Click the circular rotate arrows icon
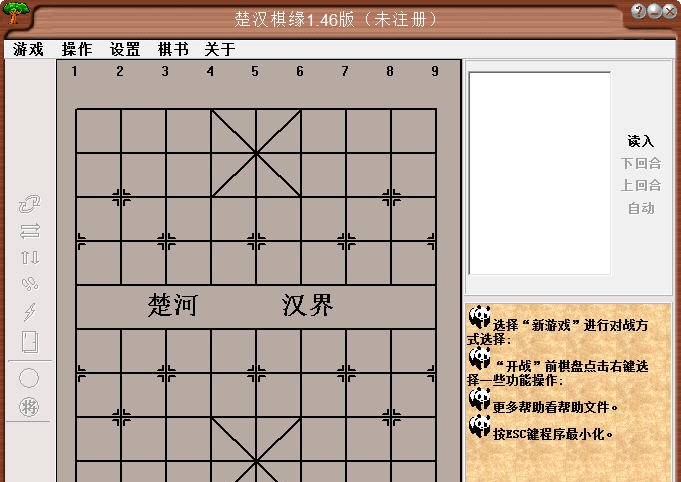This screenshot has height=482, width=681. (x=30, y=204)
